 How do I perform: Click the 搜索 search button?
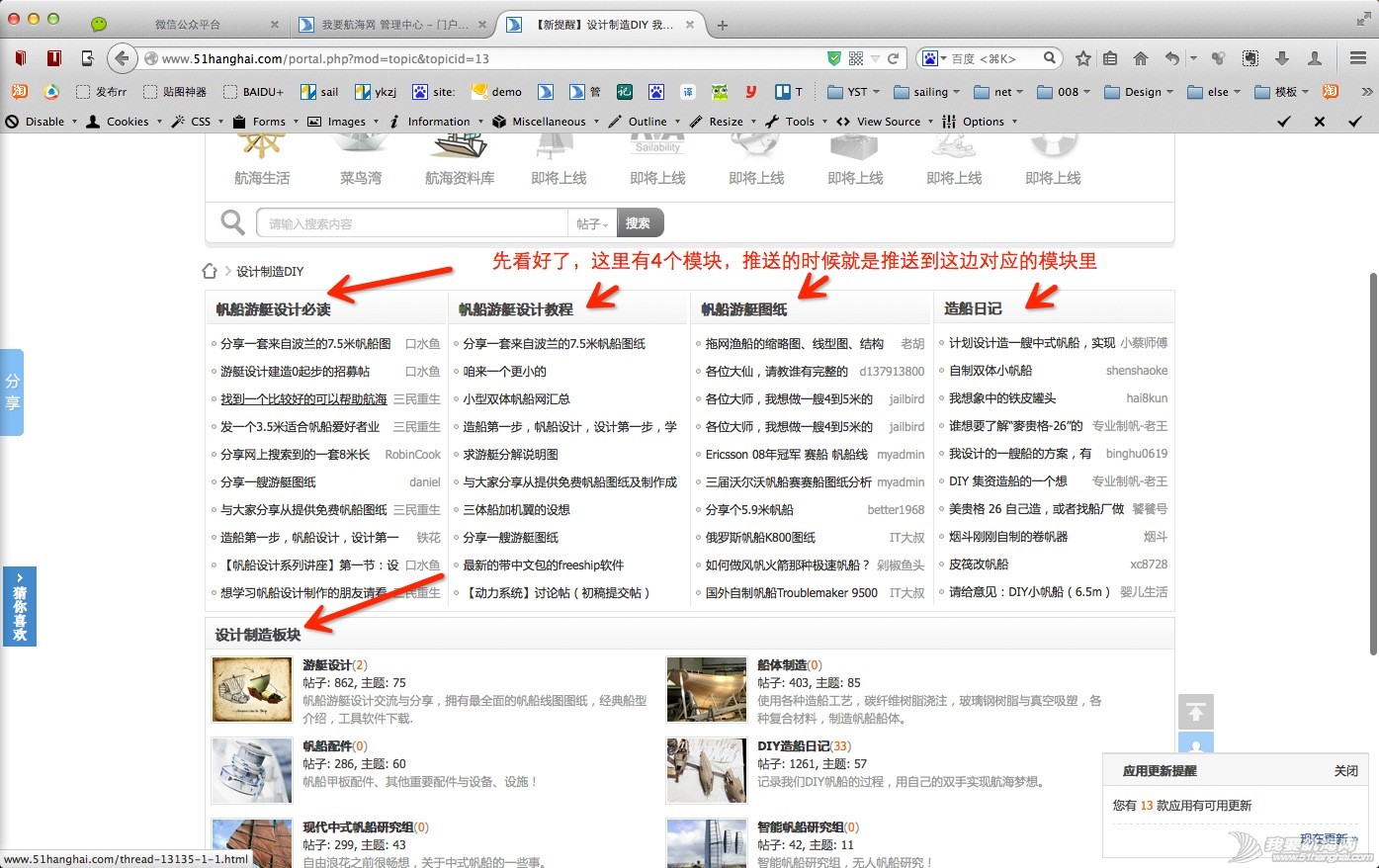640,223
